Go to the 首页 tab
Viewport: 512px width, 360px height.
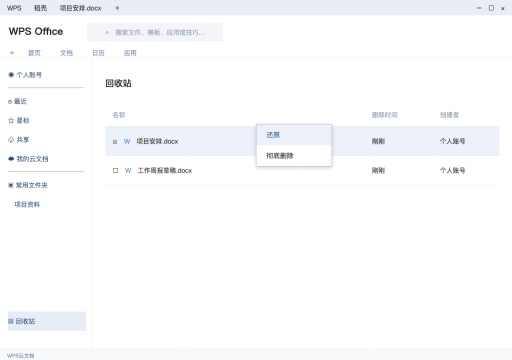[x=34, y=53]
